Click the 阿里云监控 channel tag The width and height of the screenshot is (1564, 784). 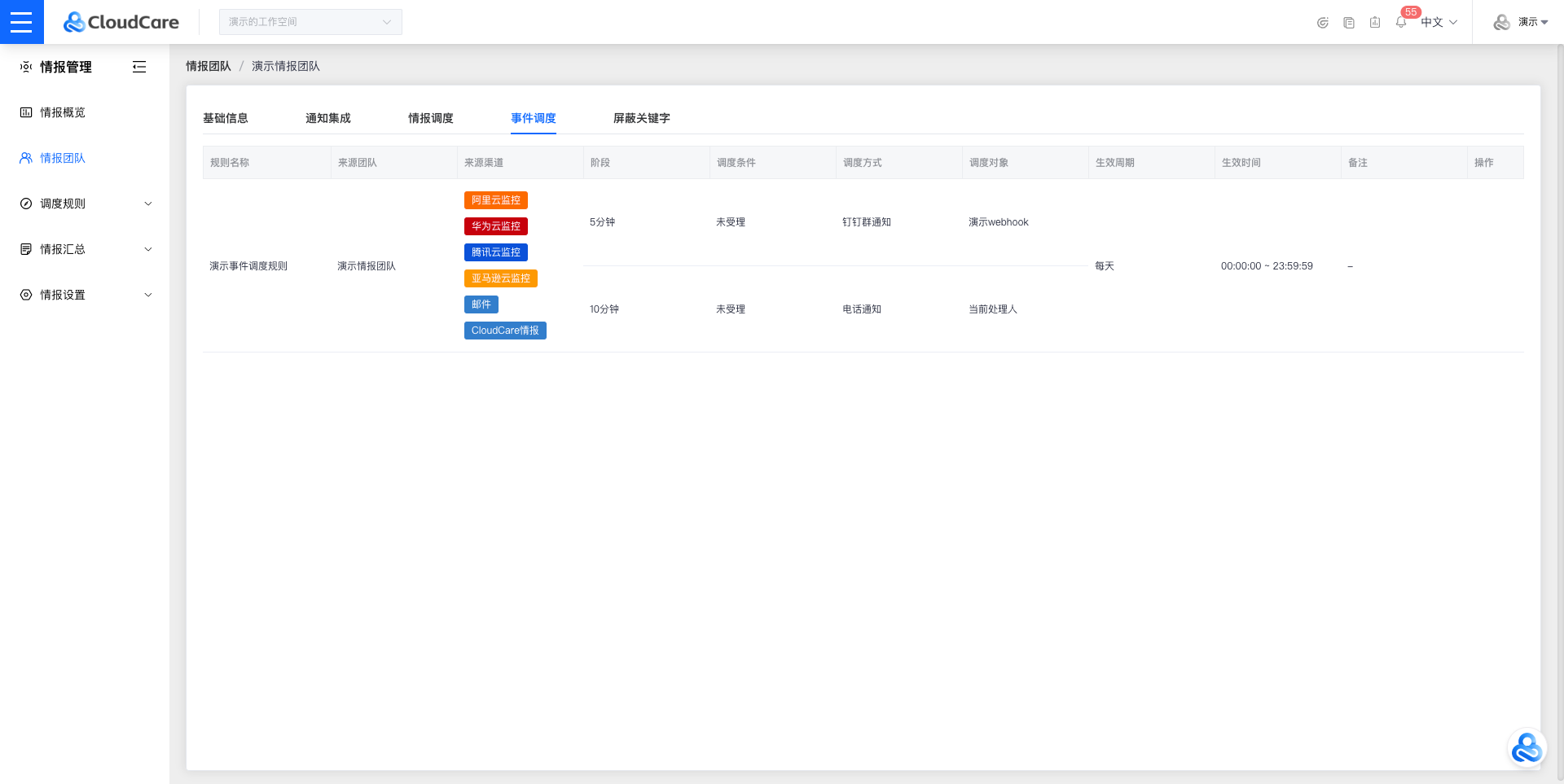pyautogui.click(x=496, y=200)
